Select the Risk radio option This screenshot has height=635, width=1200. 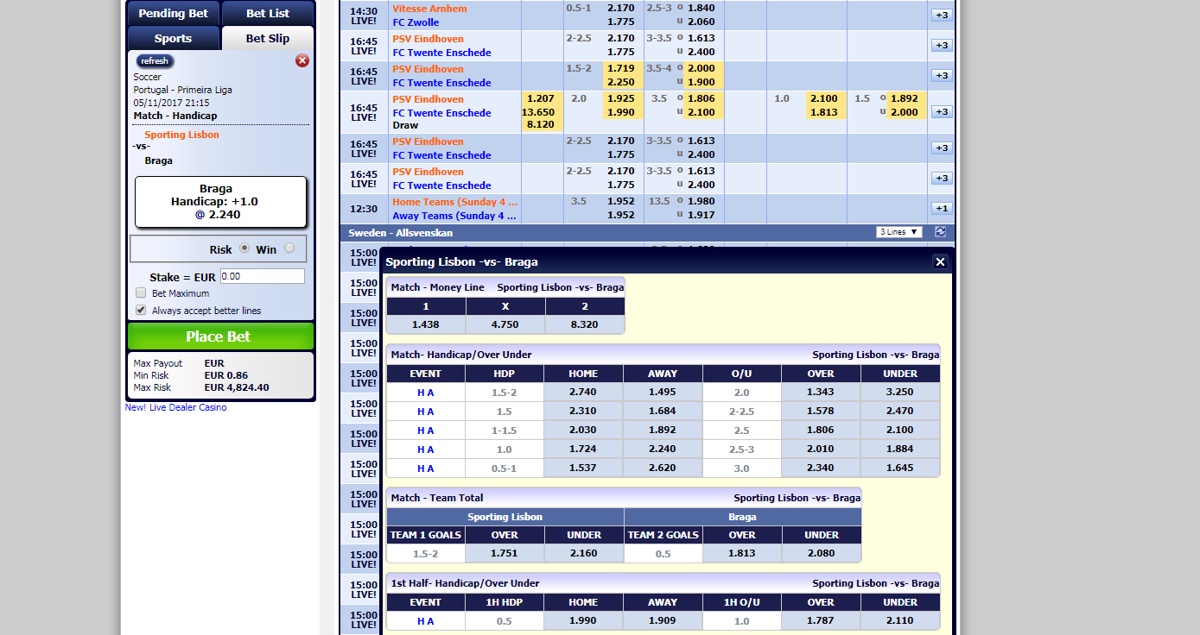(244, 249)
